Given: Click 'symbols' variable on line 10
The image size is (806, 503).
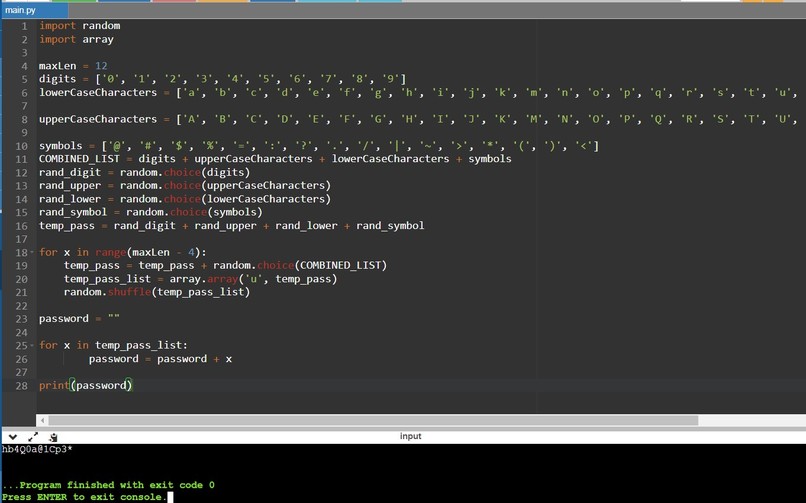Looking at the screenshot, I should (61, 146).
